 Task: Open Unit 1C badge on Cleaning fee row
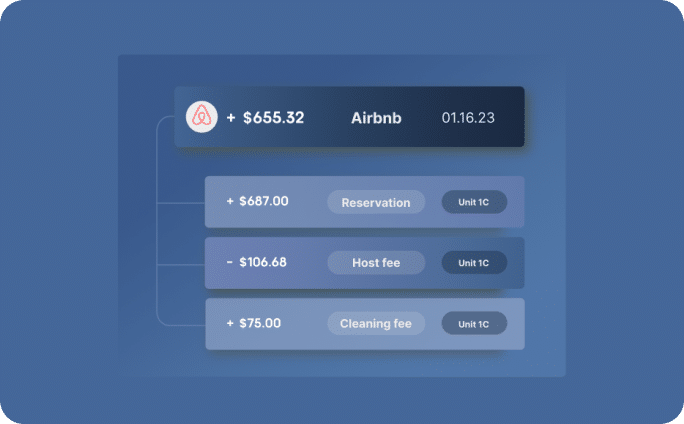click(474, 324)
